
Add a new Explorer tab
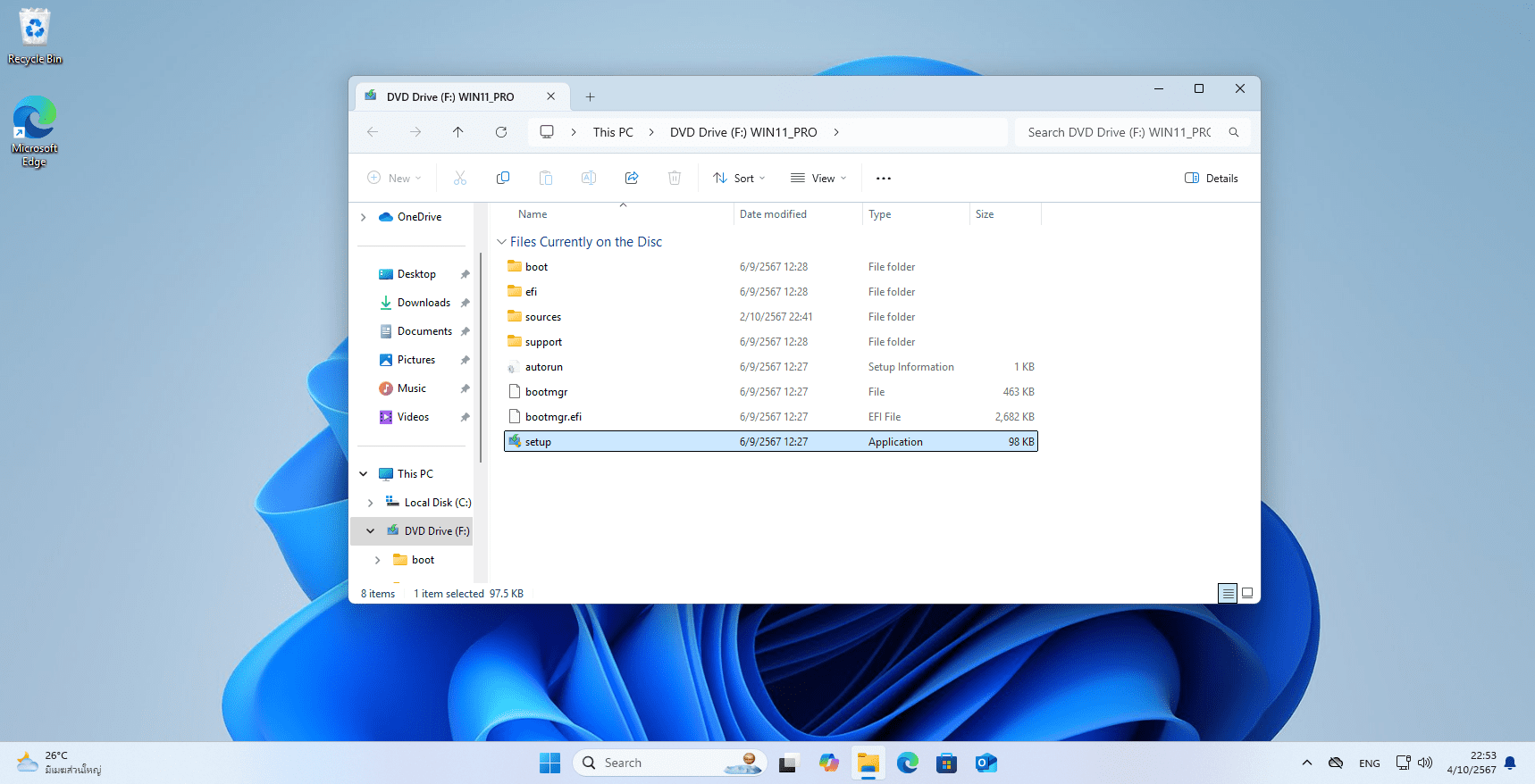[x=590, y=96]
